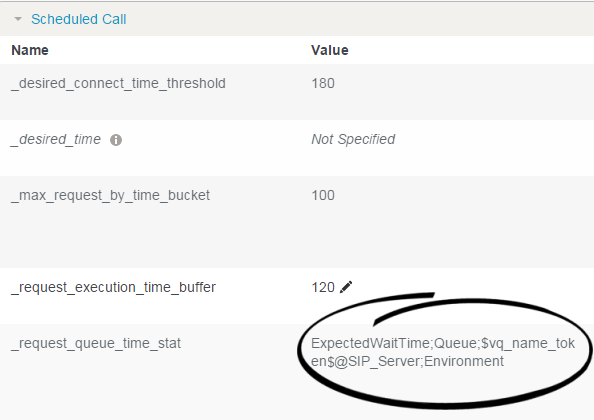Click the value 100 for time bucket
This screenshot has width=594, height=420.
click(x=323, y=195)
